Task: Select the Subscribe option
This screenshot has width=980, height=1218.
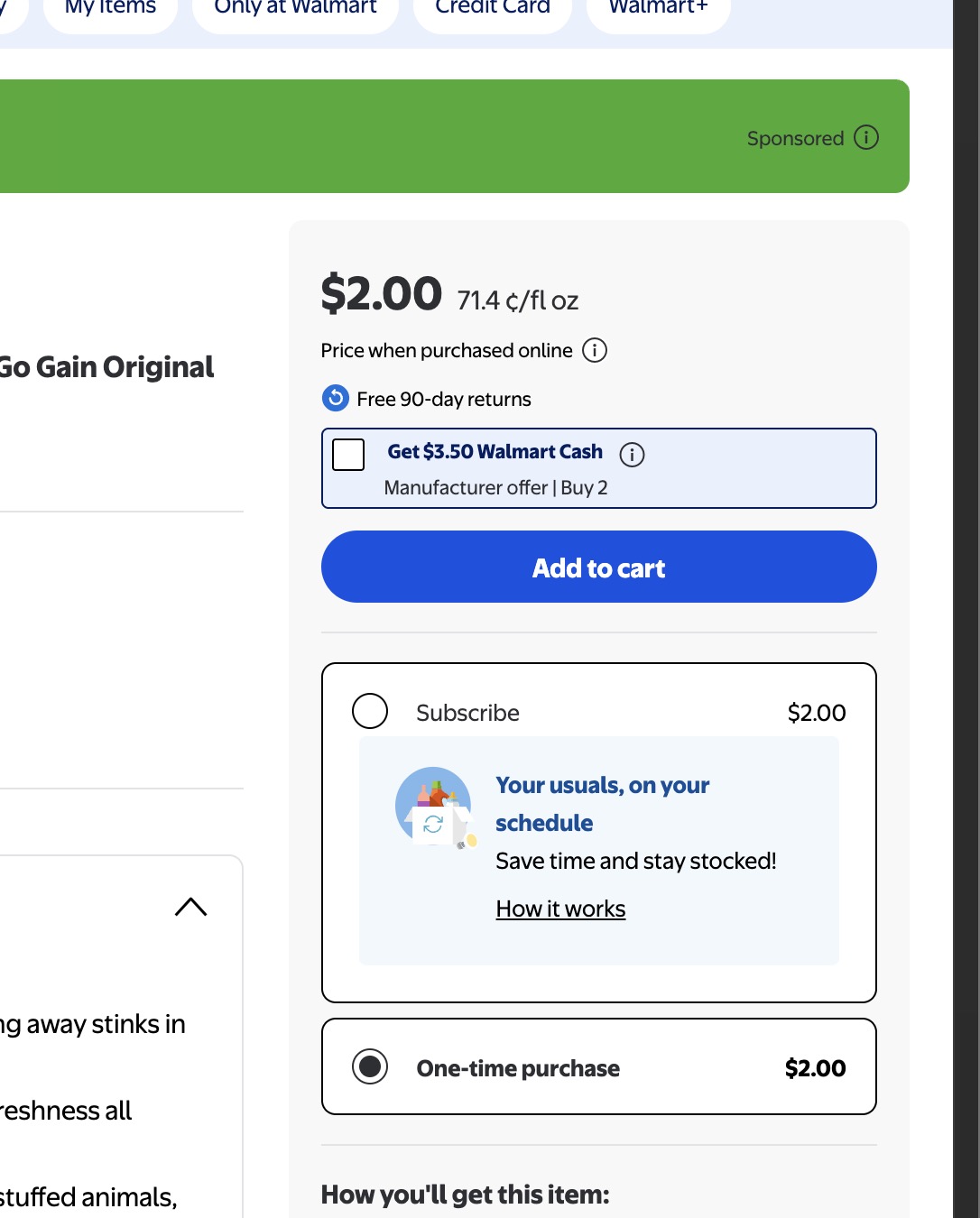Action: (368, 711)
